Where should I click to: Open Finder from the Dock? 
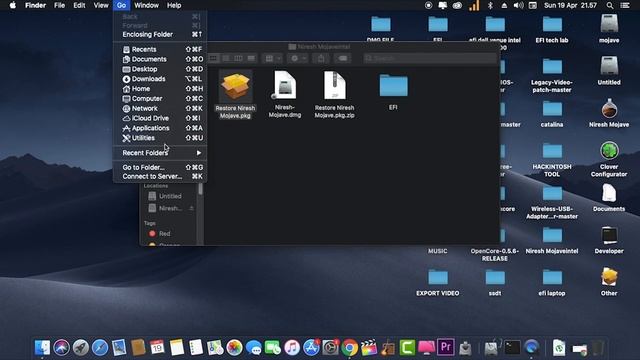coord(42,347)
